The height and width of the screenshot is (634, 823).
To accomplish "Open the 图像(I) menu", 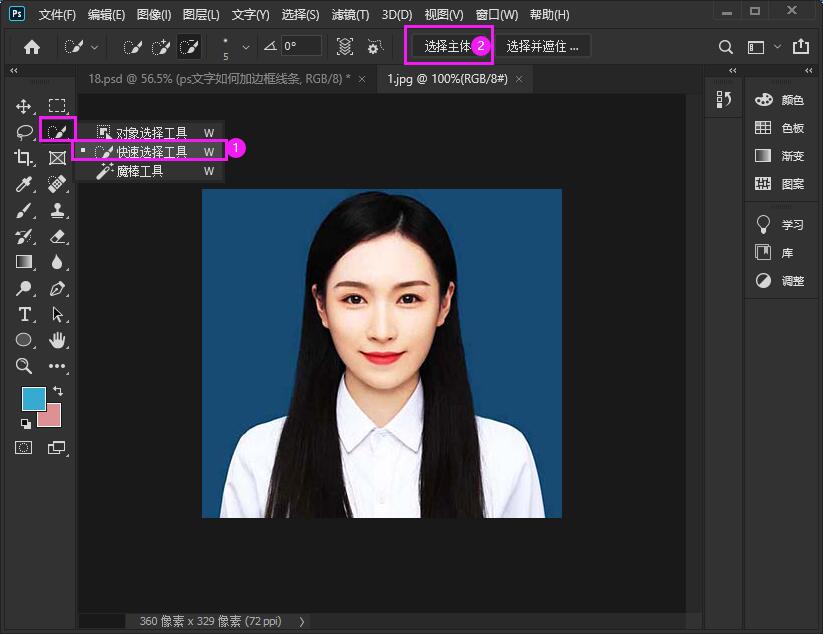I will pyautogui.click(x=154, y=15).
